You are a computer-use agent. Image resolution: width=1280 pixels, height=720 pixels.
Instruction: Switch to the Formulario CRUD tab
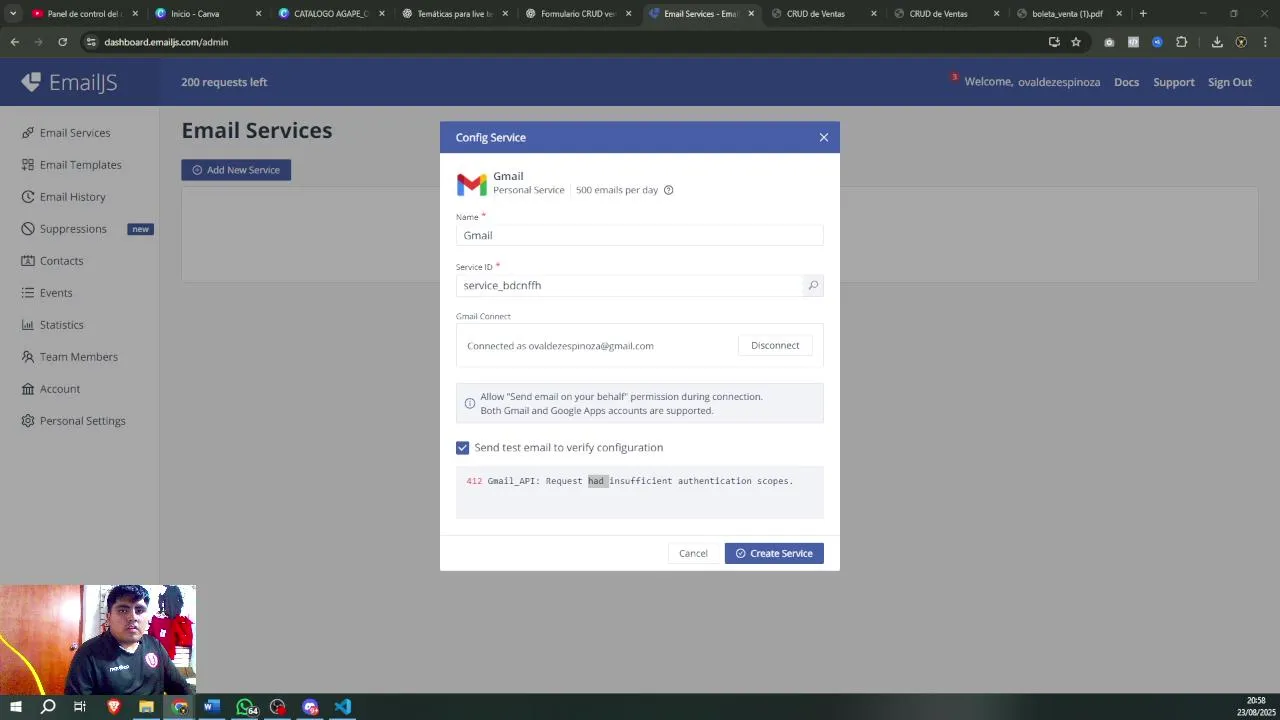coord(577,14)
